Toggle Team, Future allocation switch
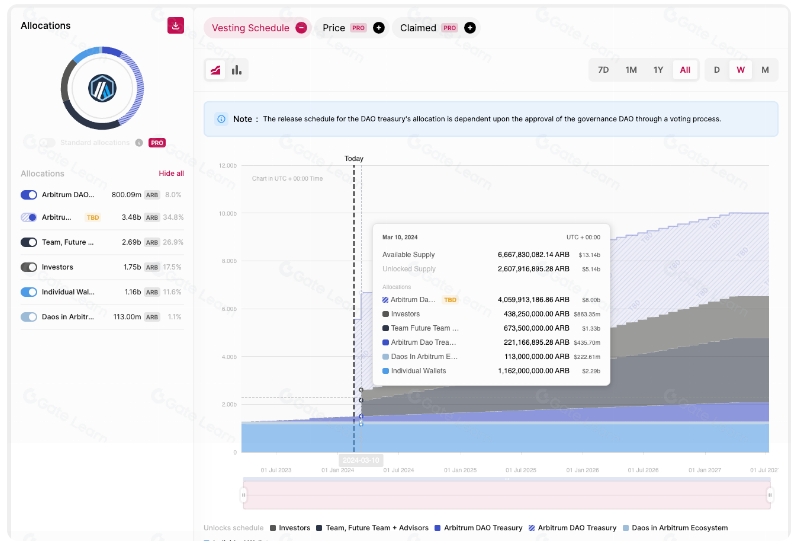The width and height of the screenshot is (800, 547). point(29,242)
